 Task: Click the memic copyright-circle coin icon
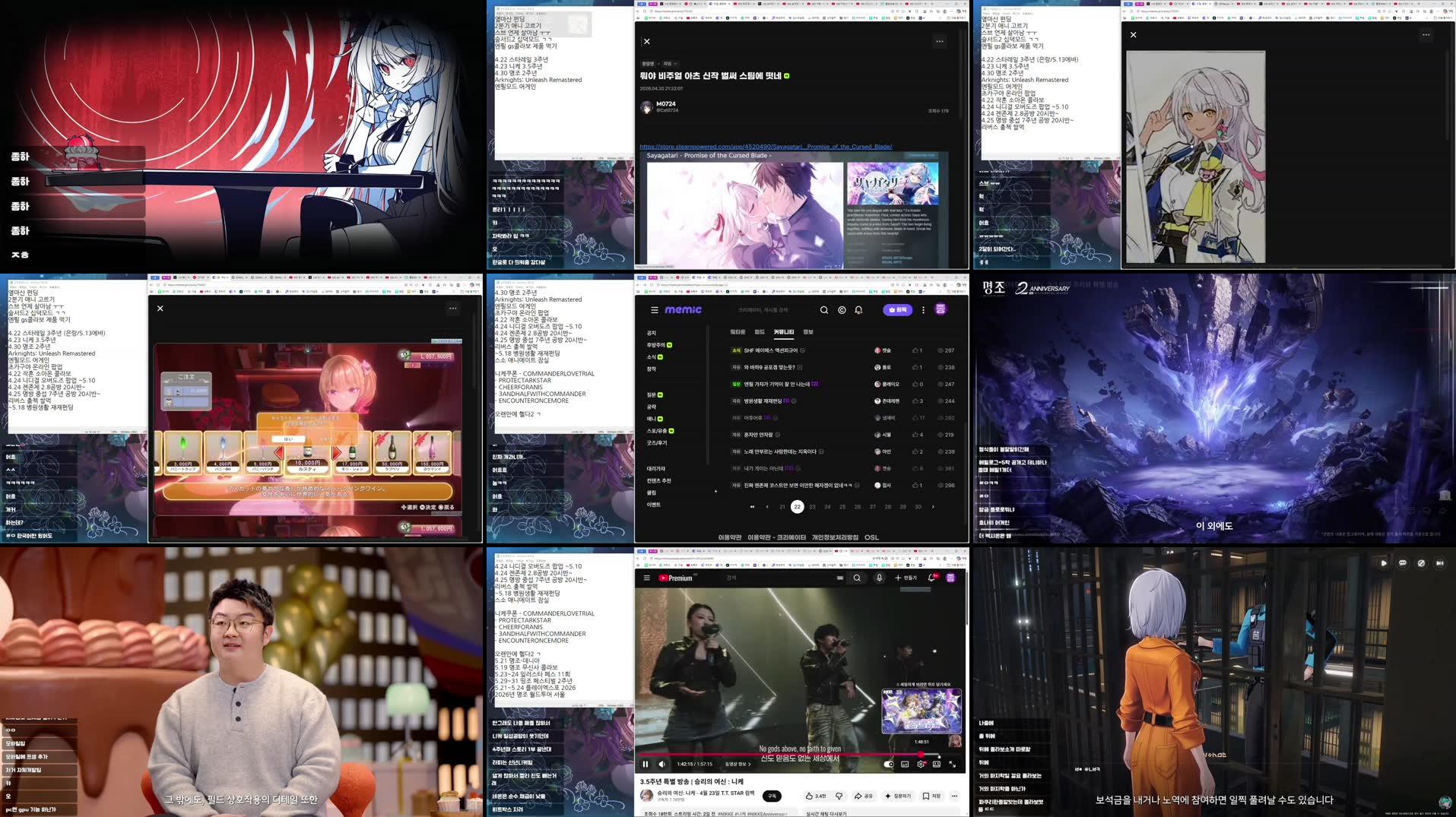842,310
